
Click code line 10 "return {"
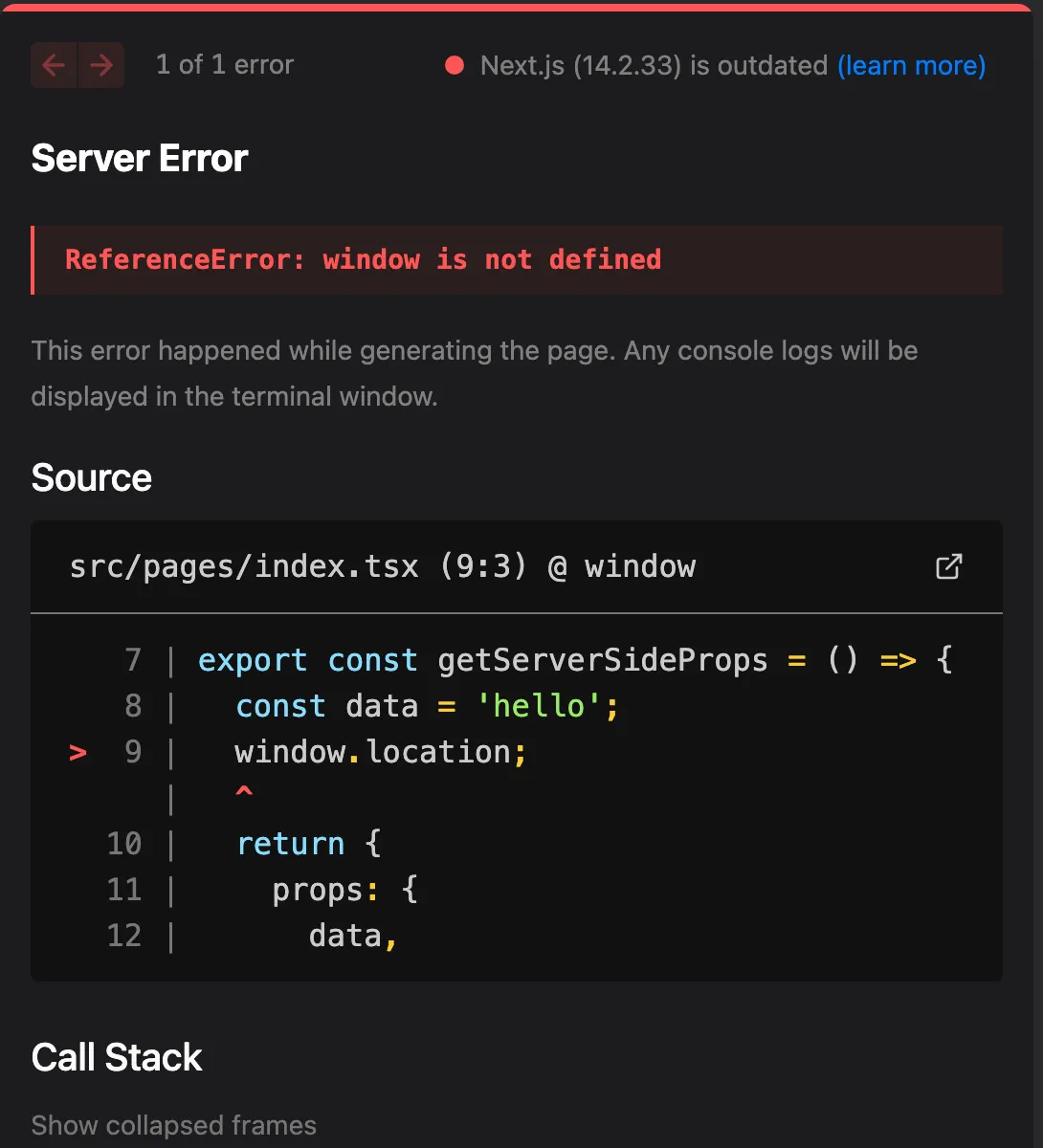309,844
